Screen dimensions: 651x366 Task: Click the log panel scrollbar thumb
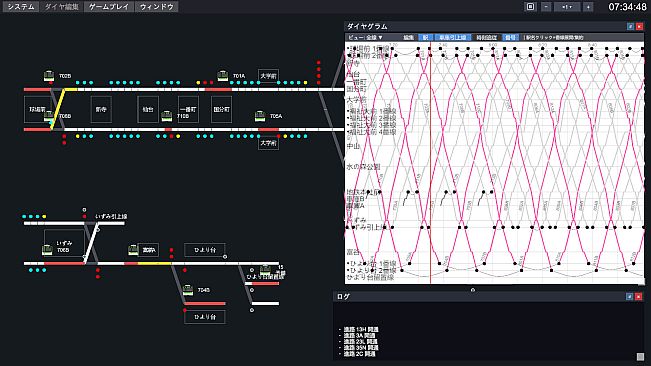(x=640, y=356)
